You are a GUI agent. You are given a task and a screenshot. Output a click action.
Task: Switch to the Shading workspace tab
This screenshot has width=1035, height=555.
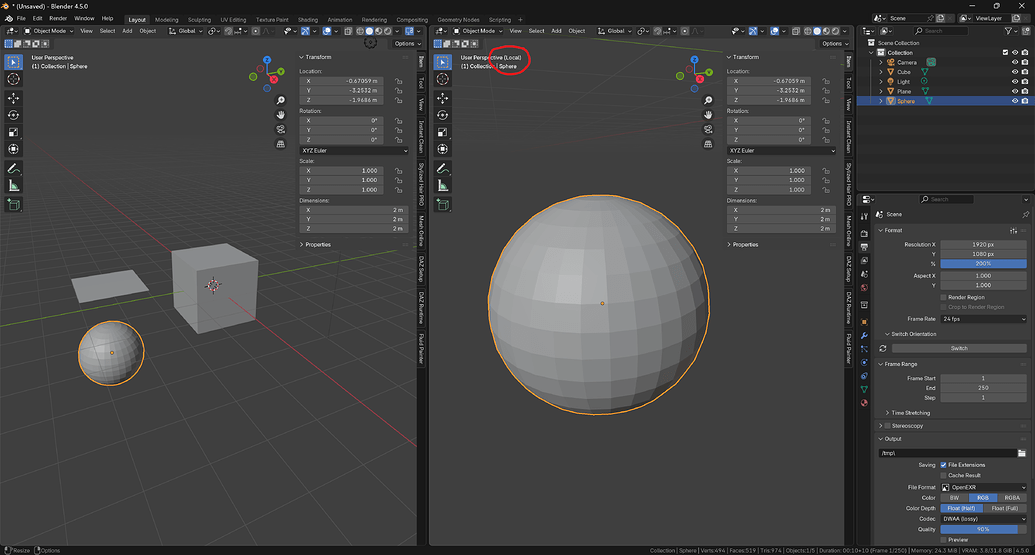click(x=308, y=20)
